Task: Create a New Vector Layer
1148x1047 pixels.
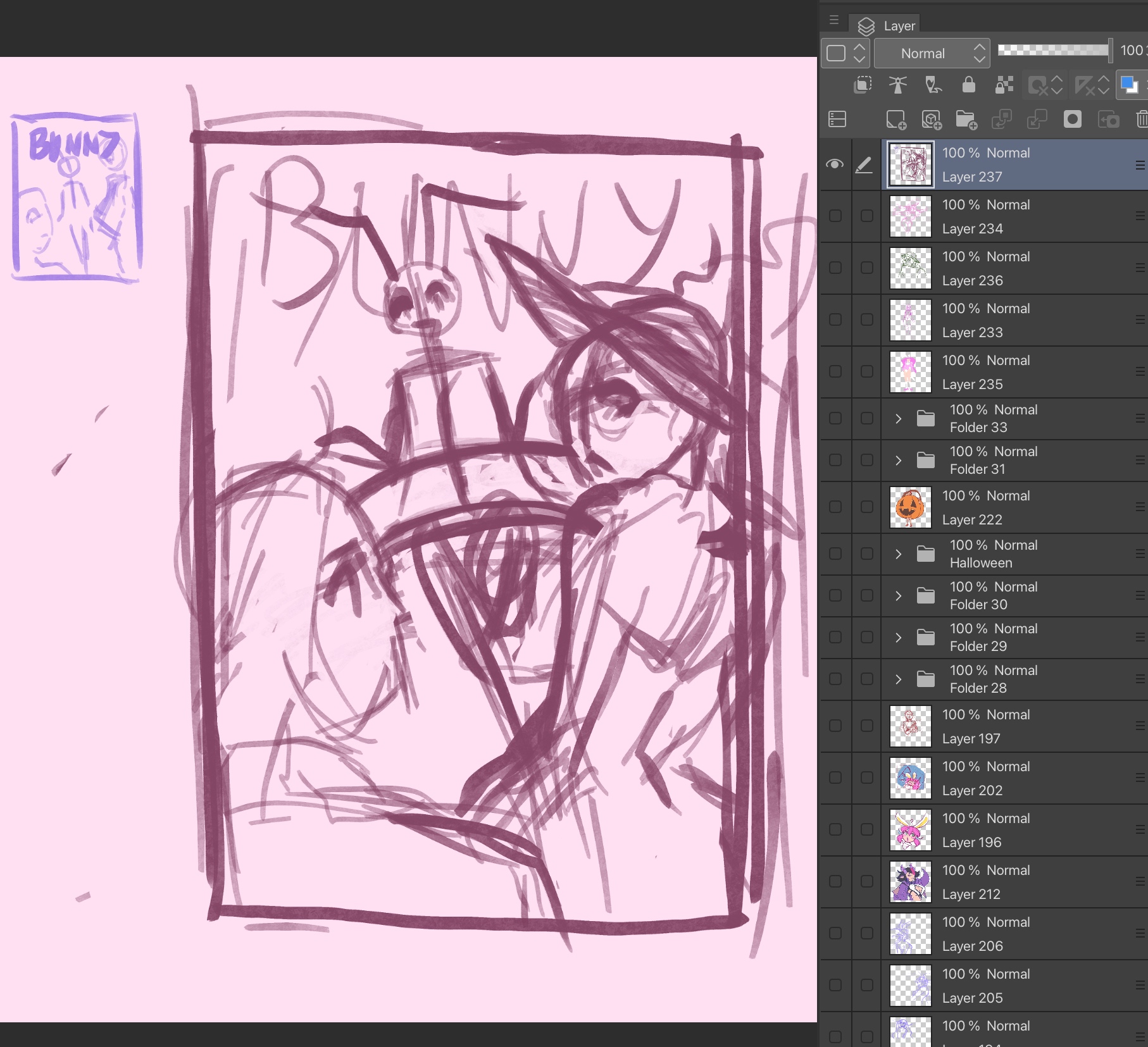Action: click(931, 120)
